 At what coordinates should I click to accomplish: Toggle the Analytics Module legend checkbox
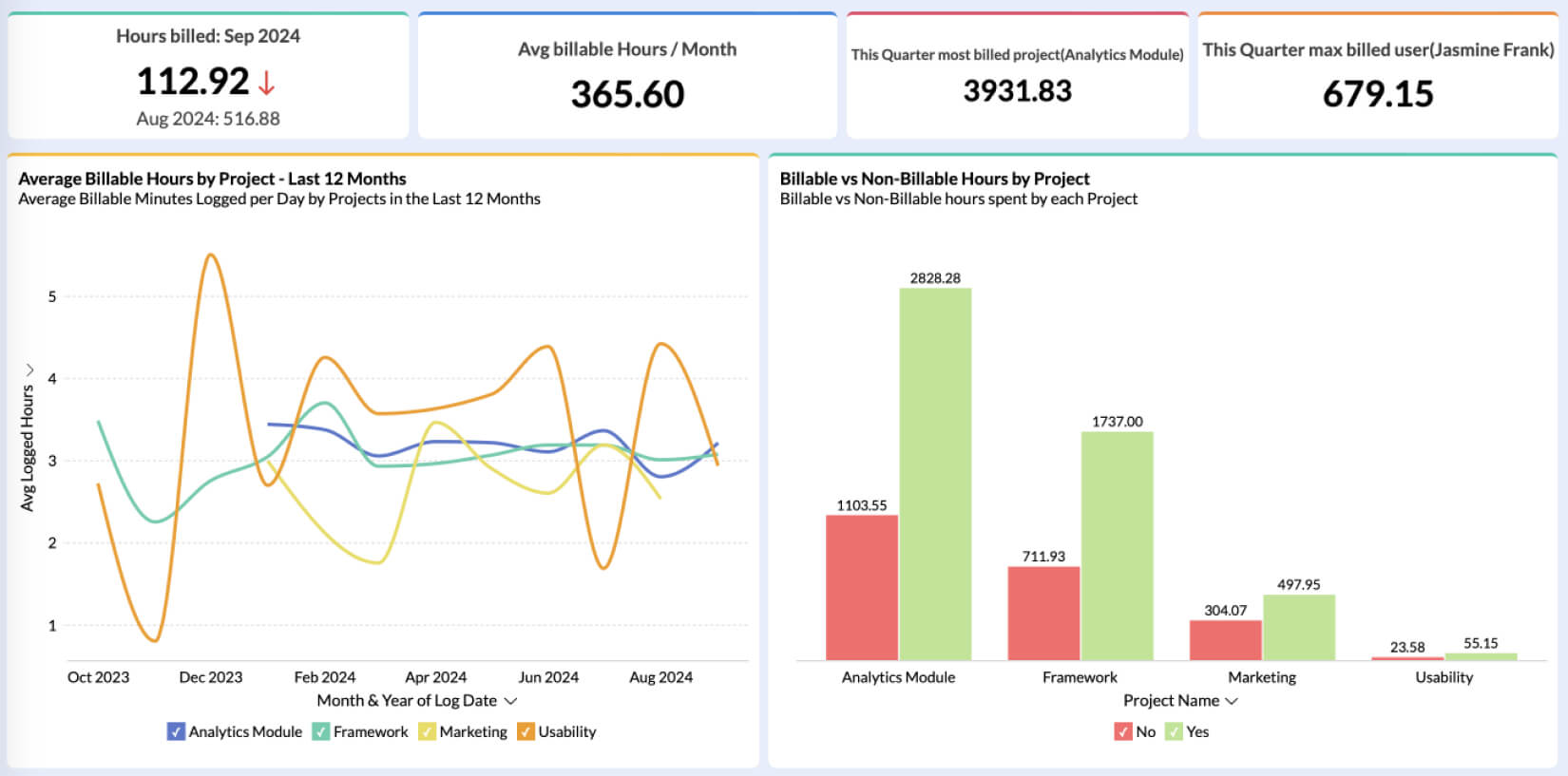pos(176,731)
